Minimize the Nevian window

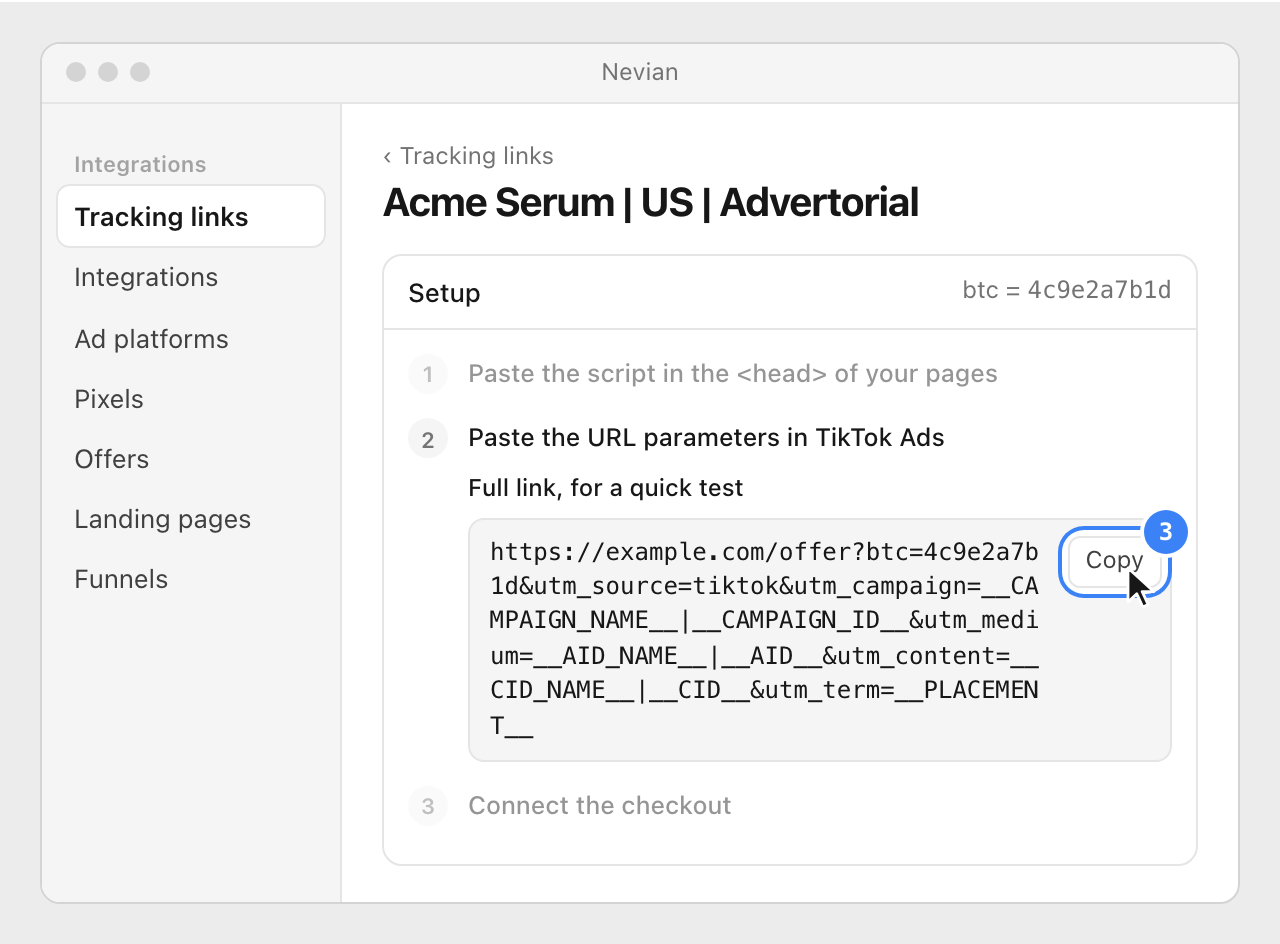pos(108,72)
